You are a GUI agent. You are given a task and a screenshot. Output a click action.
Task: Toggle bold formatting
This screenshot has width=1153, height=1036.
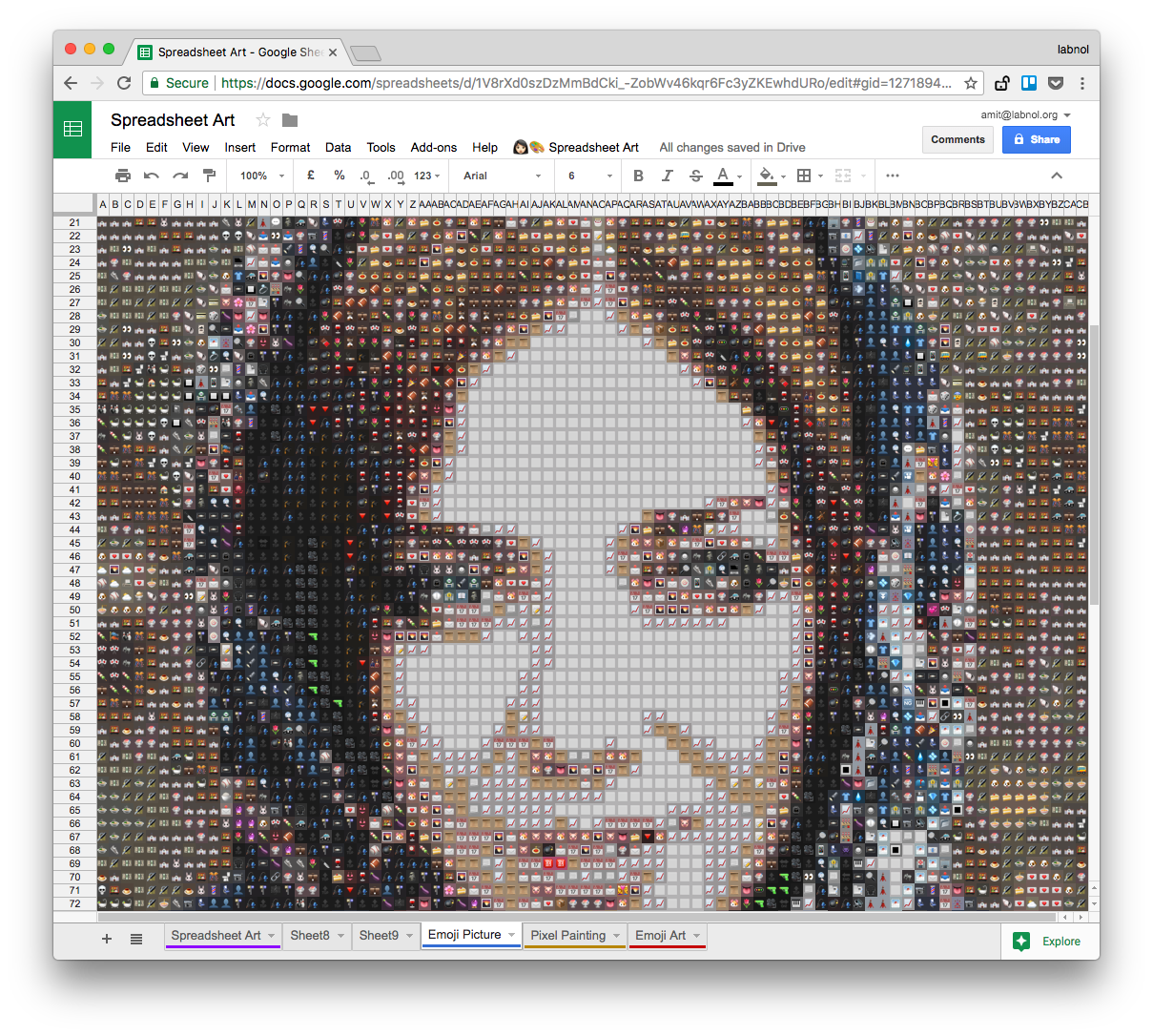pyautogui.click(x=638, y=176)
